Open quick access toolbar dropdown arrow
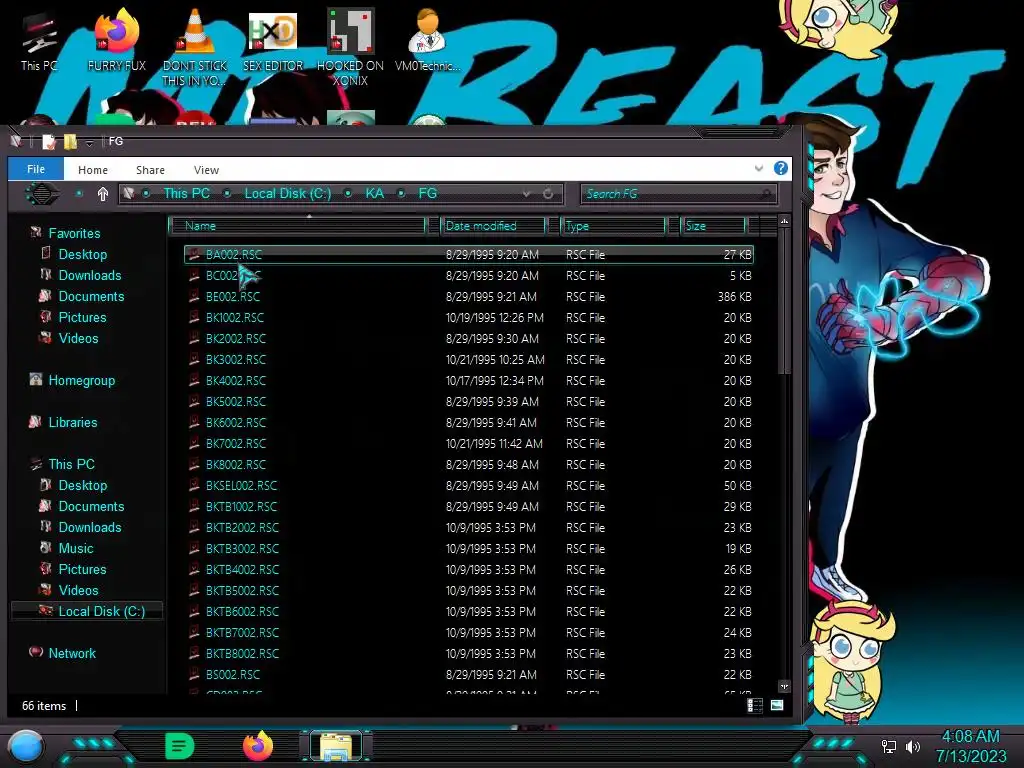The height and width of the screenshot is (768, 1024). pos(89,142)
